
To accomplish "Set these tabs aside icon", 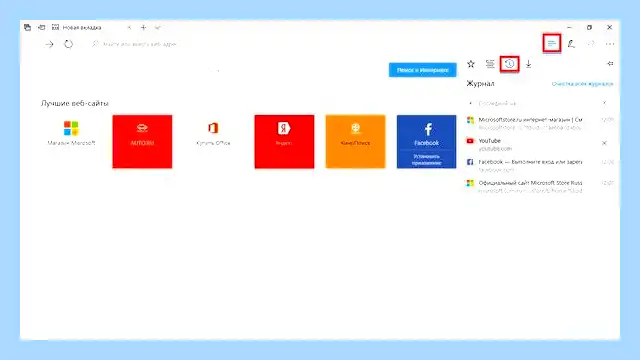I will pyautogui.click(x=41, y=27).
